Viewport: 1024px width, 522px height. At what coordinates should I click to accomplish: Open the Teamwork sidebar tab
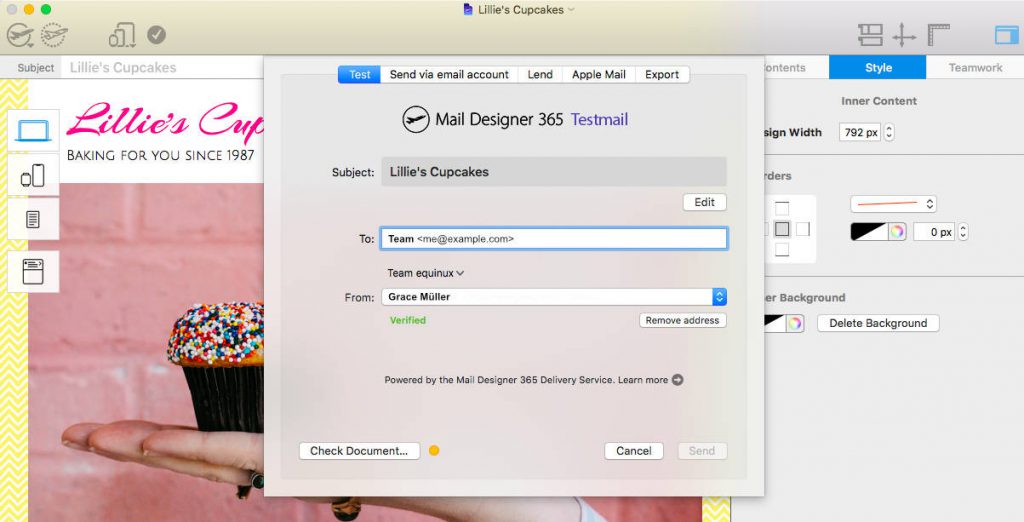(975, 67)
